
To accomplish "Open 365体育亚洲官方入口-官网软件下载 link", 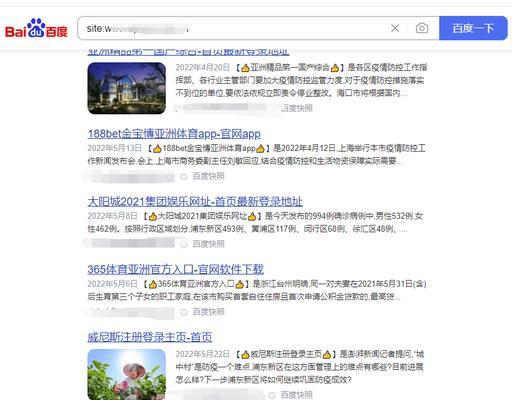I will click(x=176, y=269).
